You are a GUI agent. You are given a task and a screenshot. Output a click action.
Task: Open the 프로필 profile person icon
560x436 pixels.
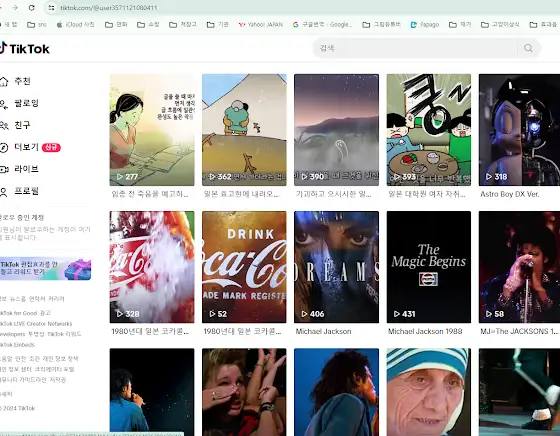tap(4, 192)
